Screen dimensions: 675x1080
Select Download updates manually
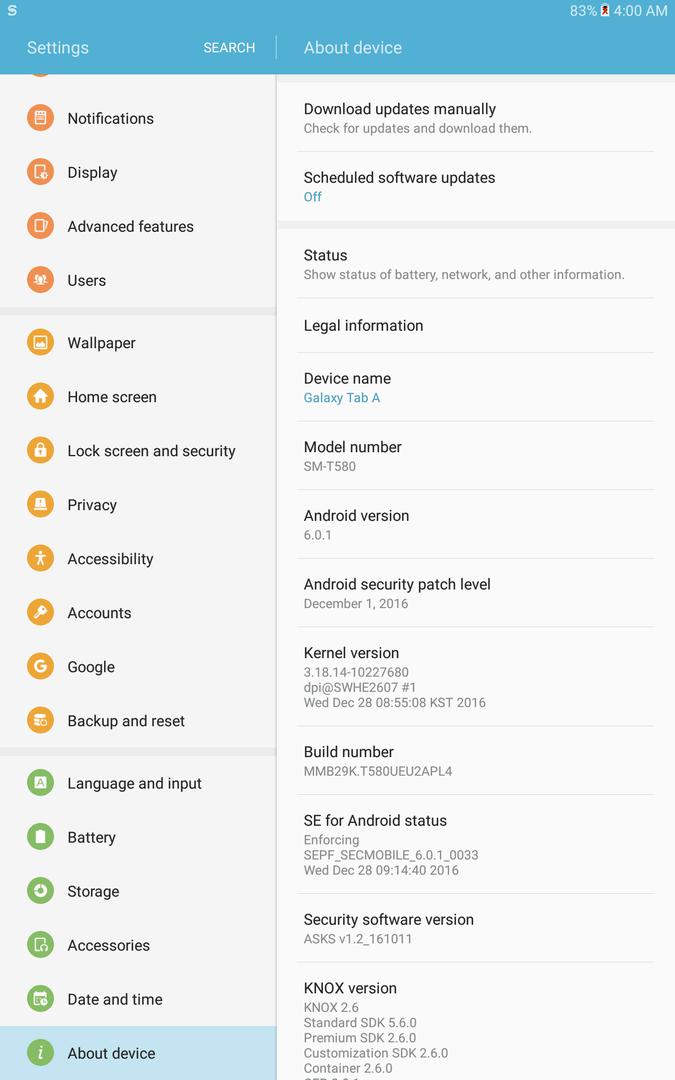(475, 118)
